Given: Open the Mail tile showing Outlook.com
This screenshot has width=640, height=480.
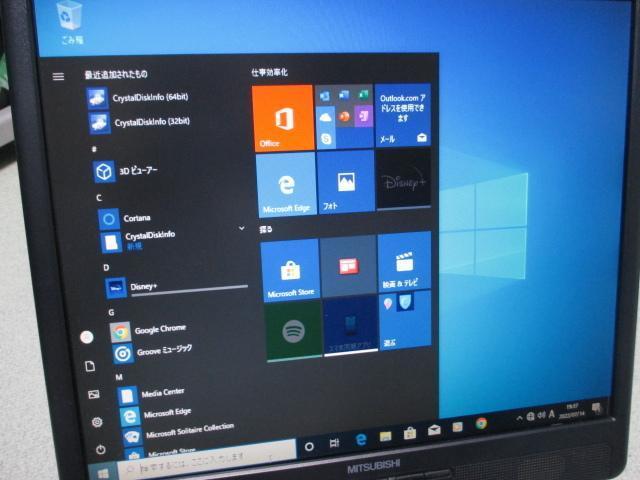Looking at the screenshot, I should coord(403,116).
